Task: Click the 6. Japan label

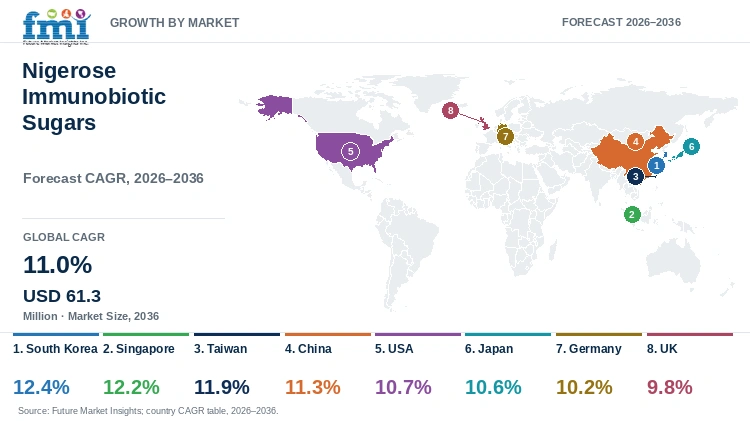Action: coord(489,349)
